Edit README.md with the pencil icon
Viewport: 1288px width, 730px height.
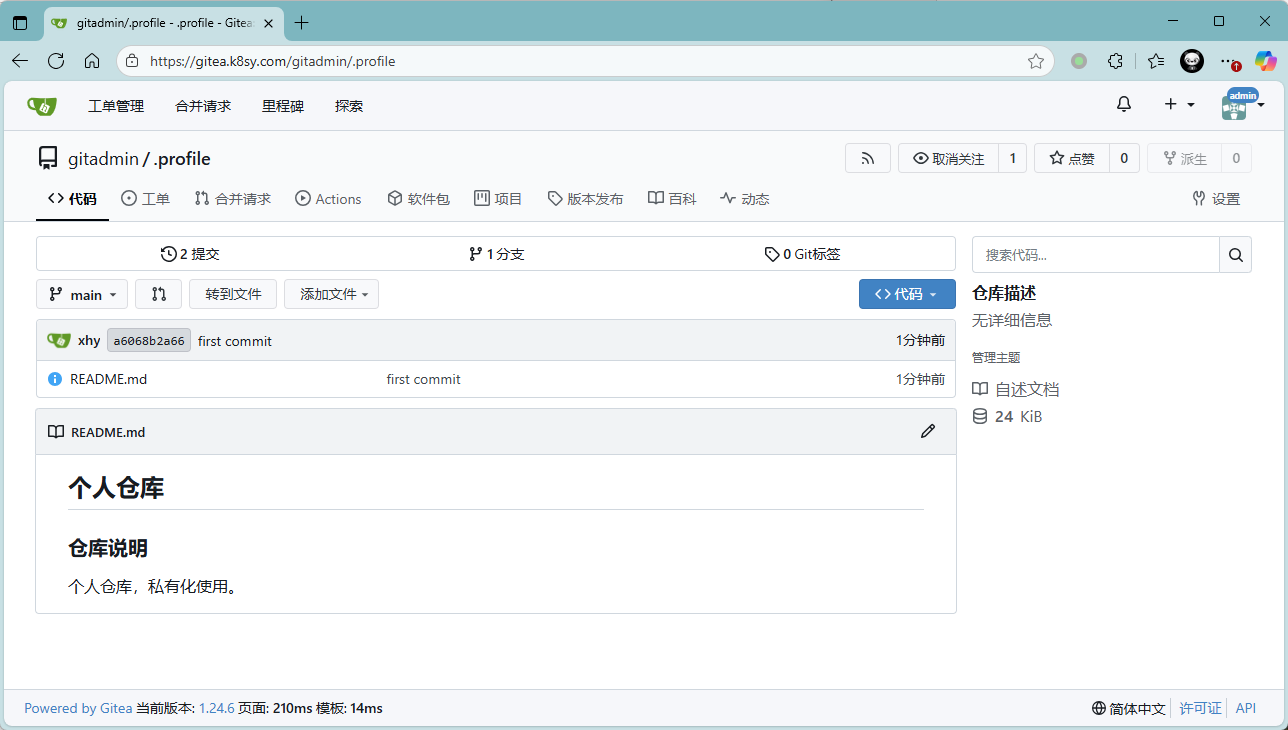click(x=928, y=431)
